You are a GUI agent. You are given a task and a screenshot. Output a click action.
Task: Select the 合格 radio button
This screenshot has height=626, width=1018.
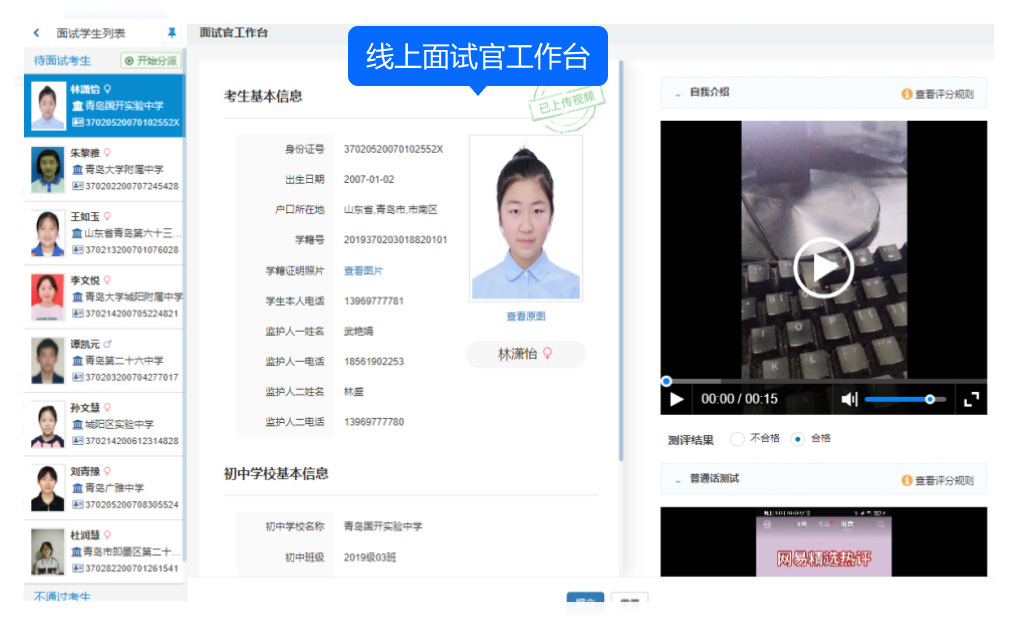tap(798, 439)
